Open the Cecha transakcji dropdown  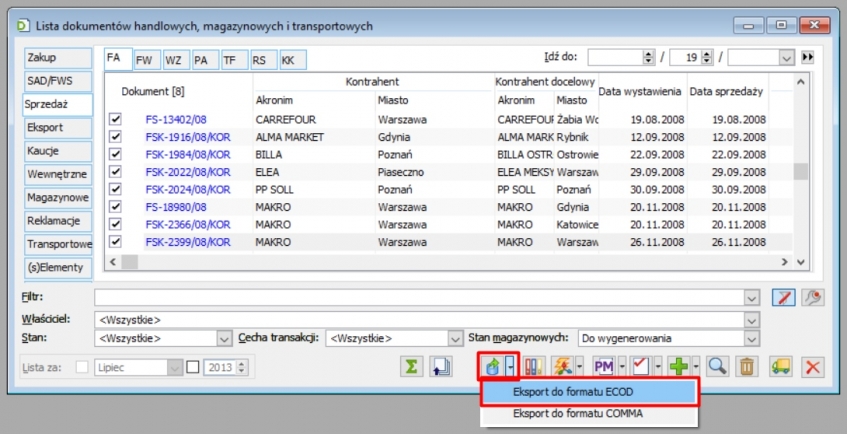point(455,339)
